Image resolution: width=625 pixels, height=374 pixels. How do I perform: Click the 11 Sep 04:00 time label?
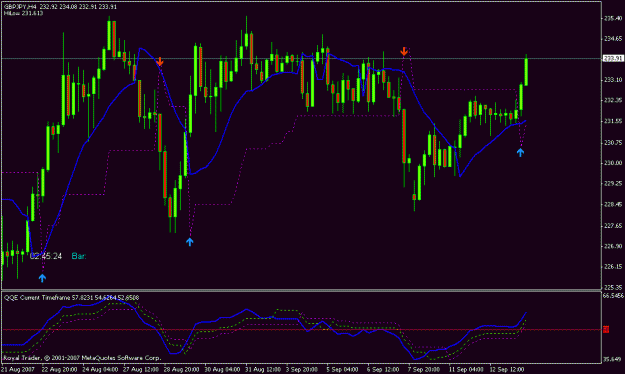(466, 369)
